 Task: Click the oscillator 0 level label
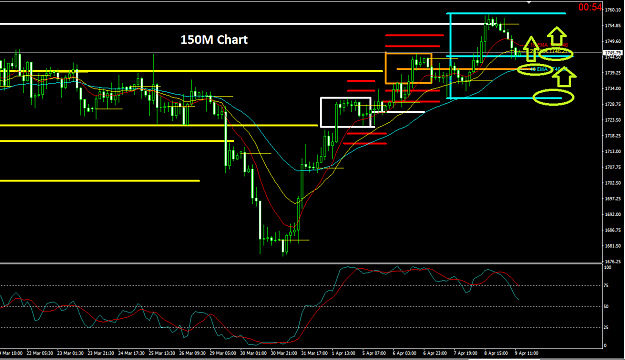coord(606,346)
